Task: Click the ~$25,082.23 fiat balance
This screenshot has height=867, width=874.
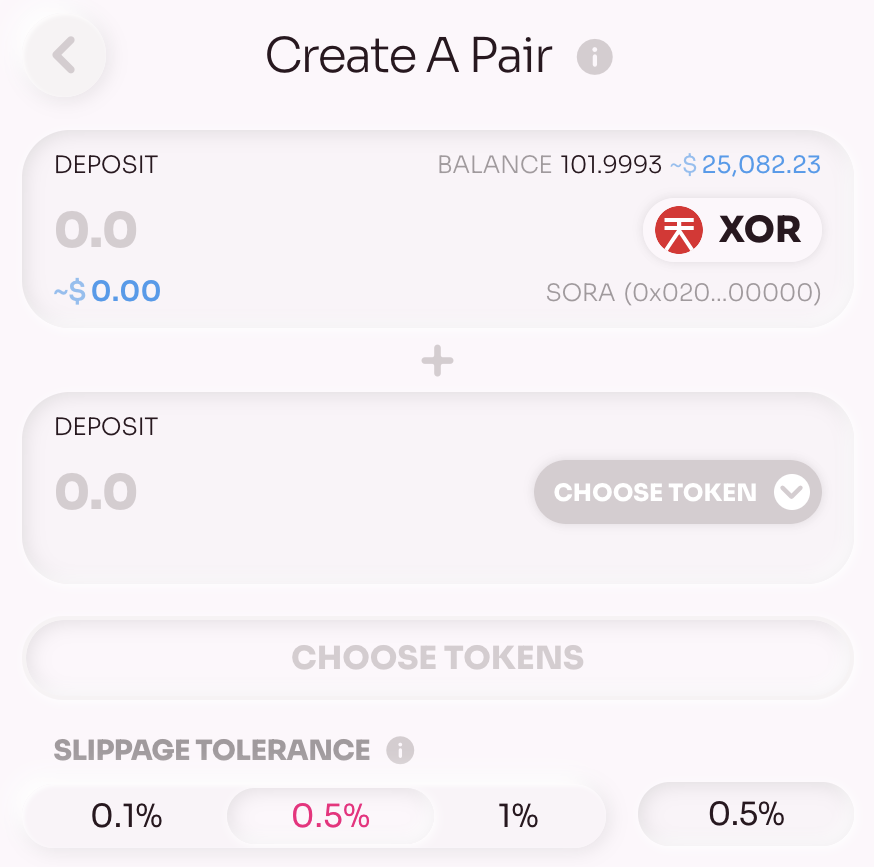Action: [745, 164]
